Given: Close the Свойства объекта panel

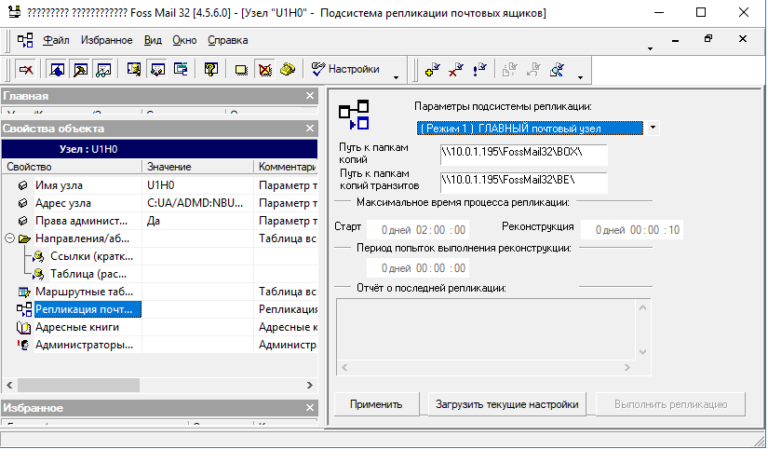Looking at the screenshot, I should coord(310,129).
